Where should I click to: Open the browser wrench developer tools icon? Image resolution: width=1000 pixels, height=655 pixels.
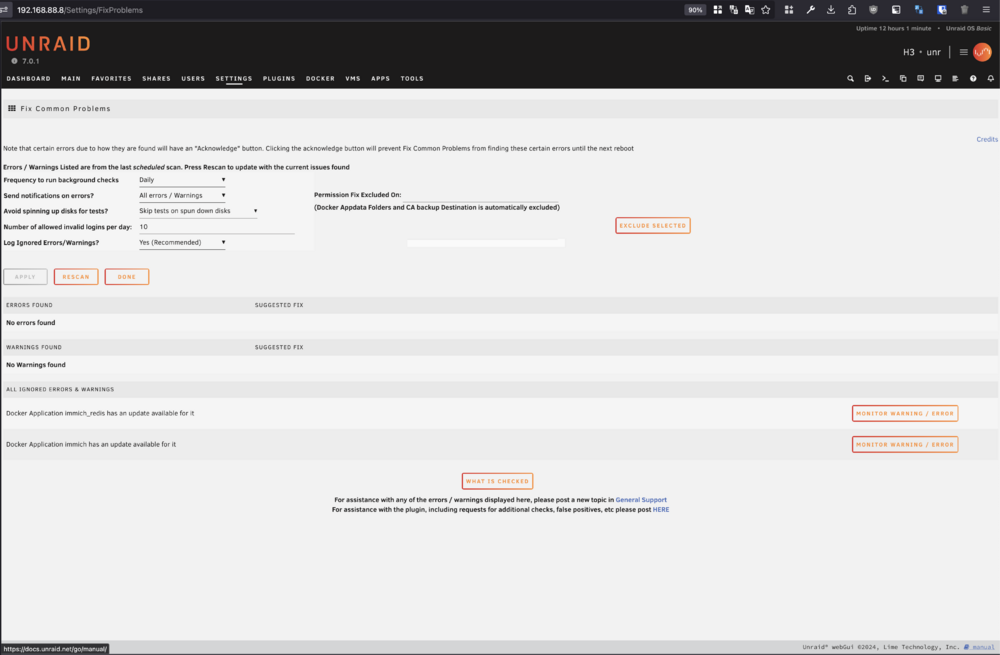pos(811,10)
